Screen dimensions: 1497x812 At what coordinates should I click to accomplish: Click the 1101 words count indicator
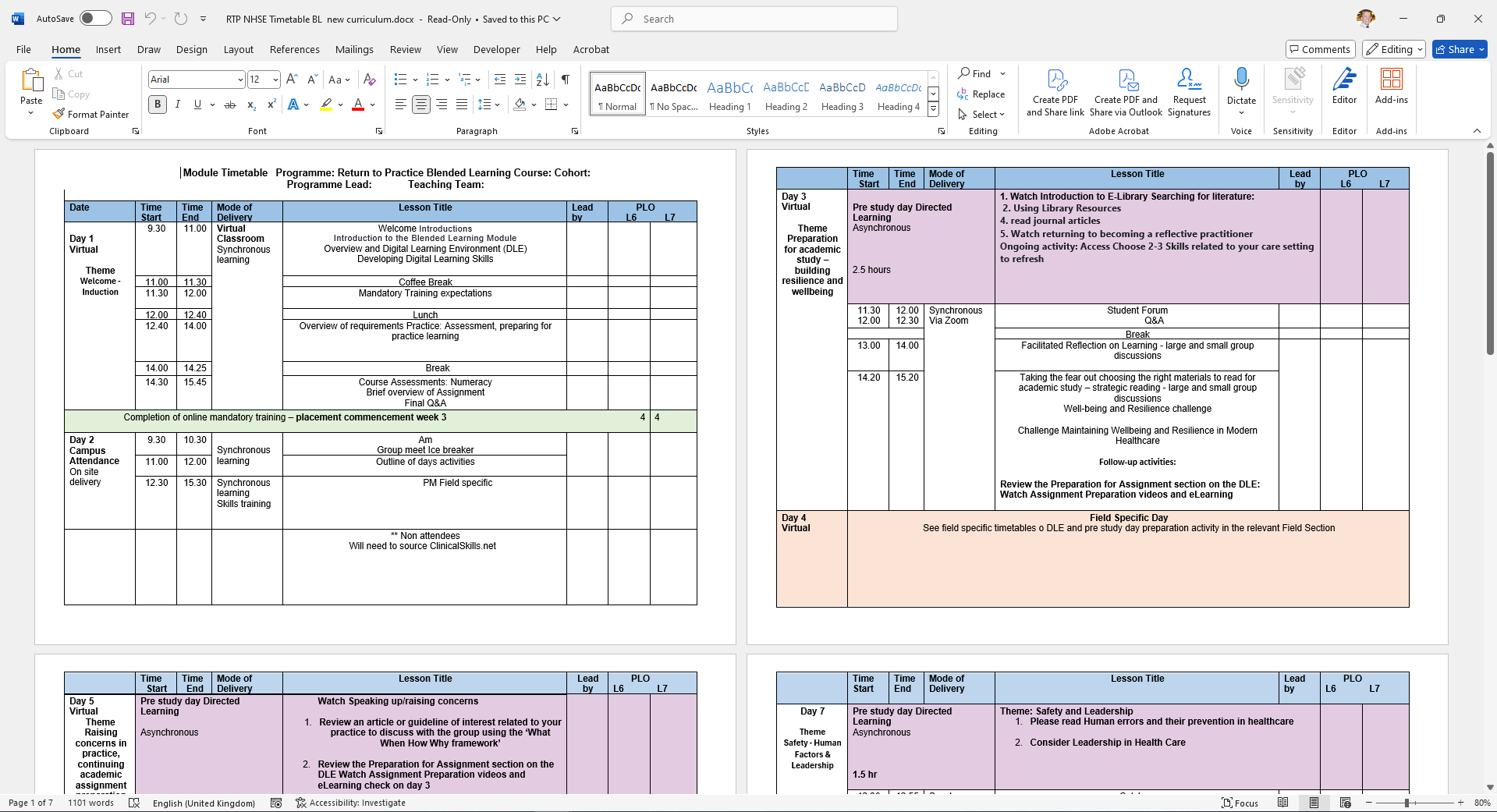pyautogui.click(x=90, y=803)
